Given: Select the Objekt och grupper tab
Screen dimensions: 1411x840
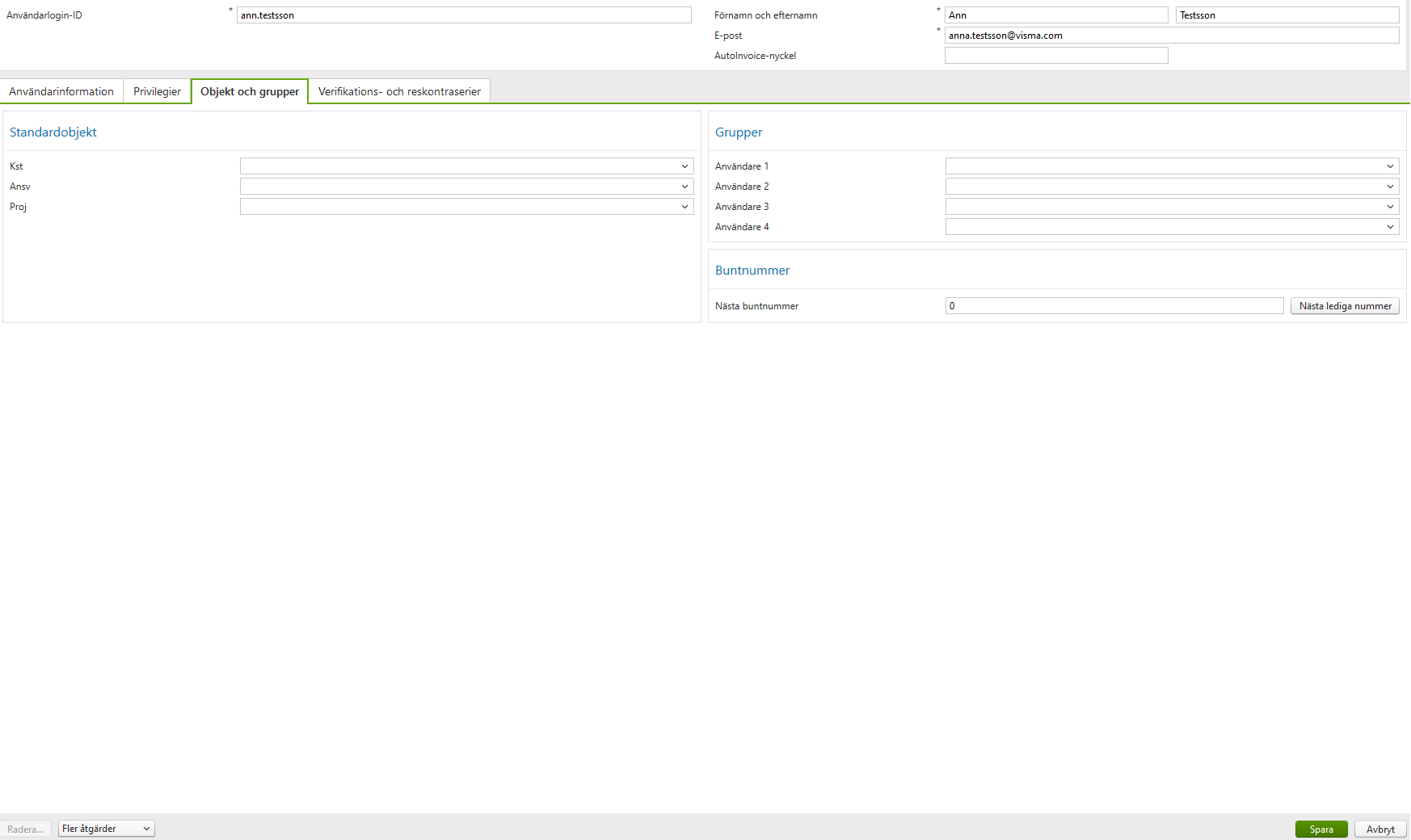Looking at the screenshot, I should 249,91.
